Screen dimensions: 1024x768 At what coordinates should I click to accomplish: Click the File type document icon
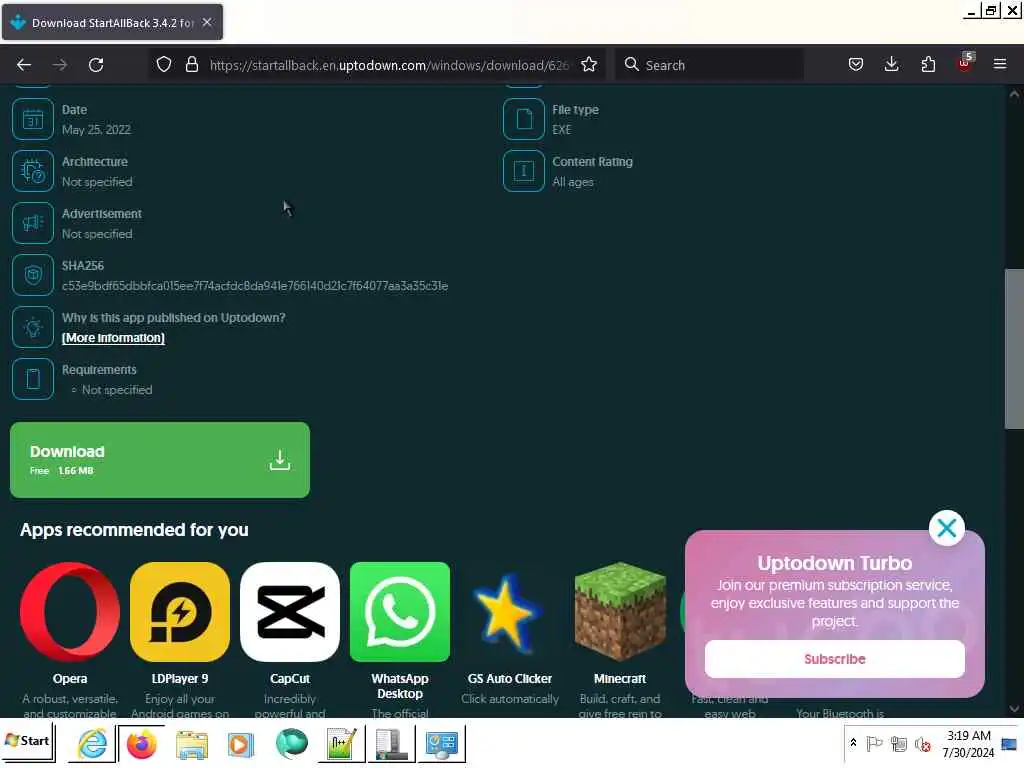tap(524, 119)
